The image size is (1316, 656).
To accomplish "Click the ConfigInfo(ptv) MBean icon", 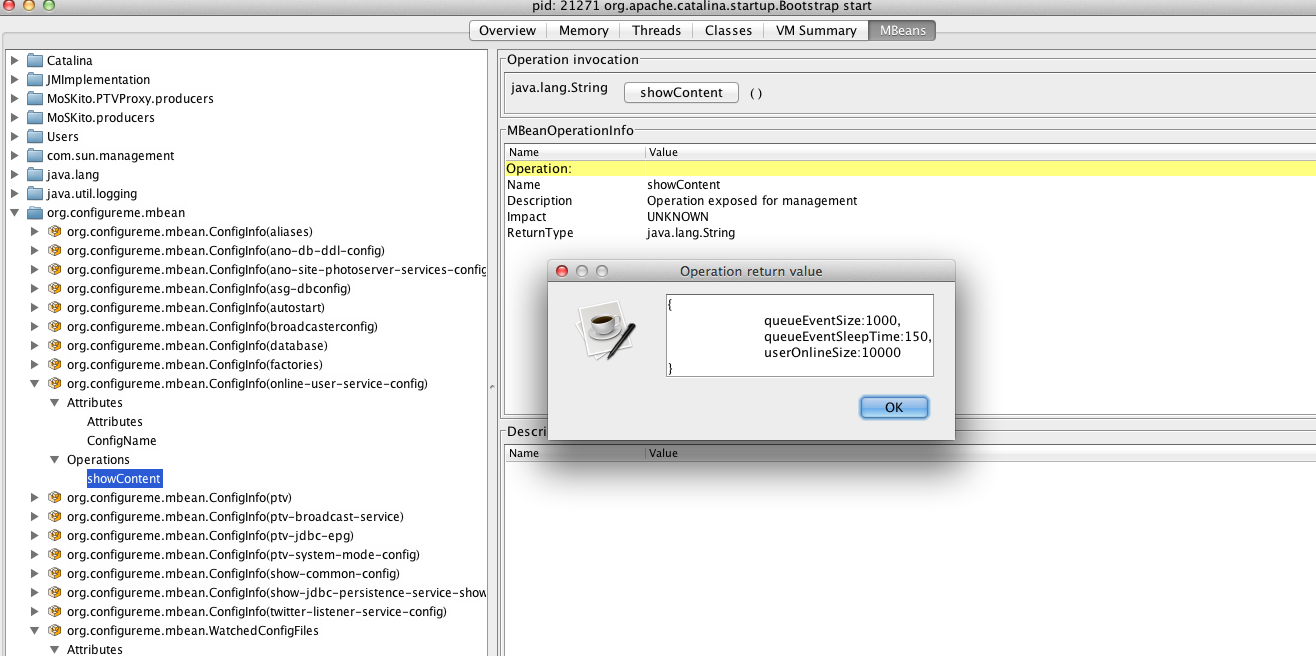I will (55, 497).
